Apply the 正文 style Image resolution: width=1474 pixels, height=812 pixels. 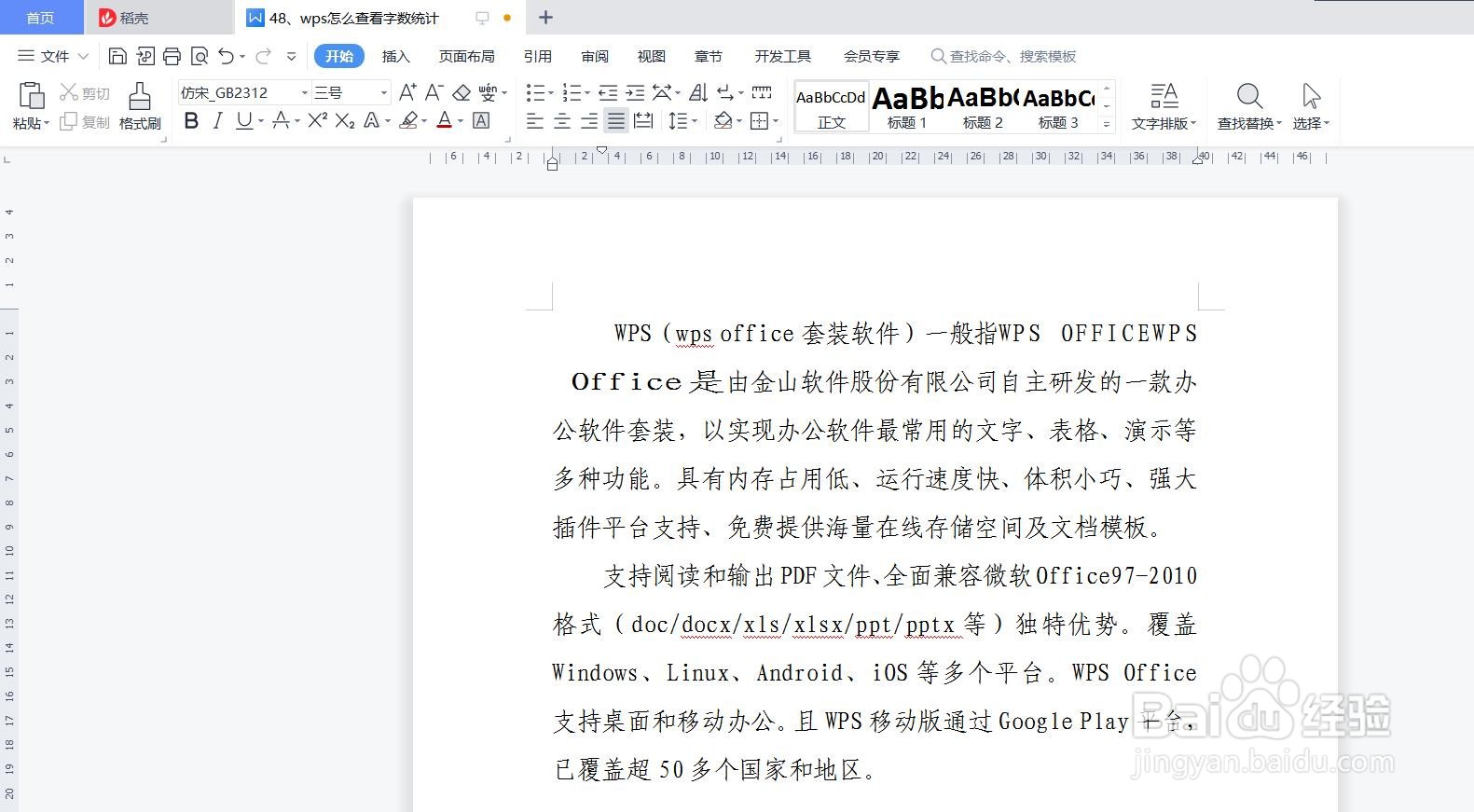tap(832, 107)
